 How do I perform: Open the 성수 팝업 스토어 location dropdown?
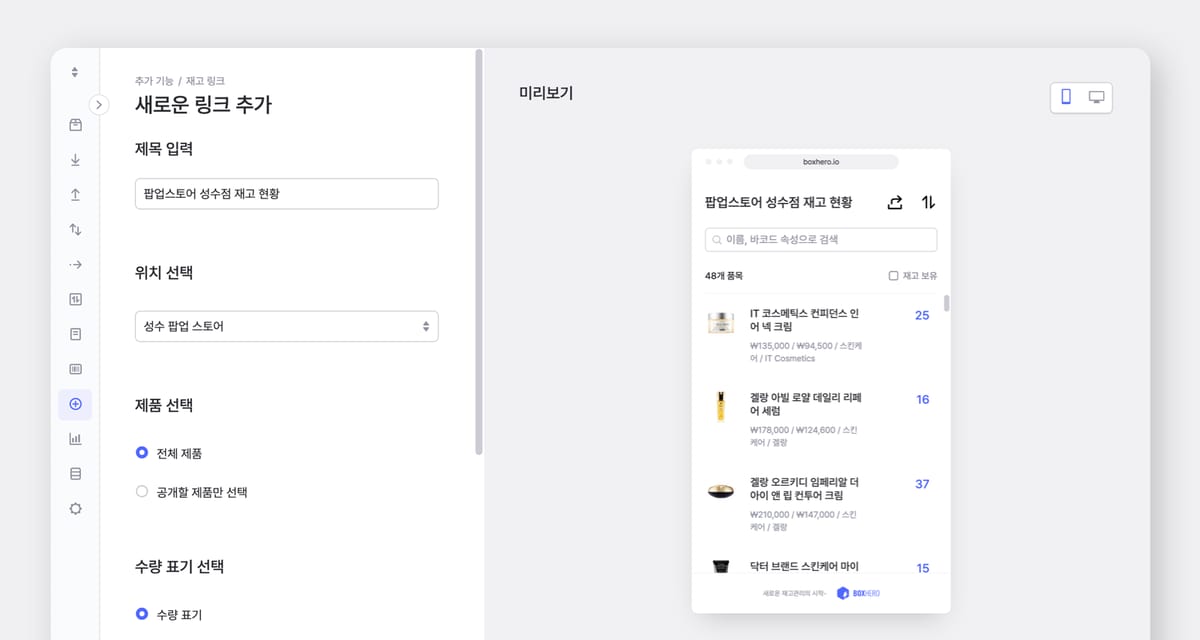pyautogui.click(x=286, y=326)
